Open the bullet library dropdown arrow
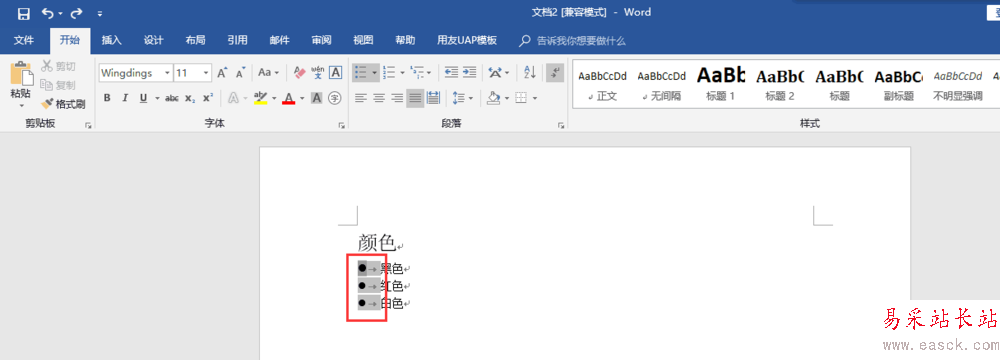The image size is (1000, 360). (374, 73)
